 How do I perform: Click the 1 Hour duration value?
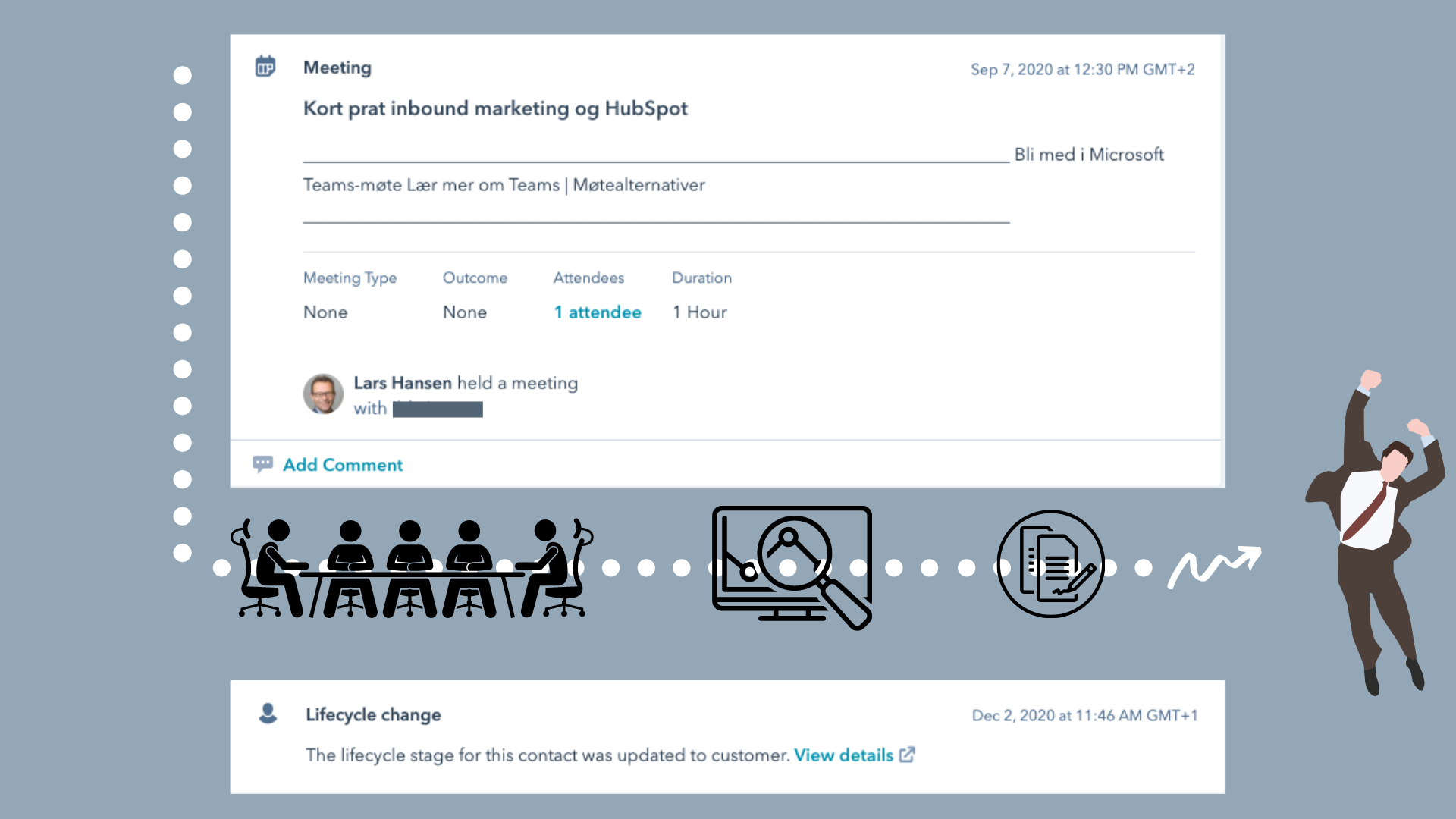700,312
